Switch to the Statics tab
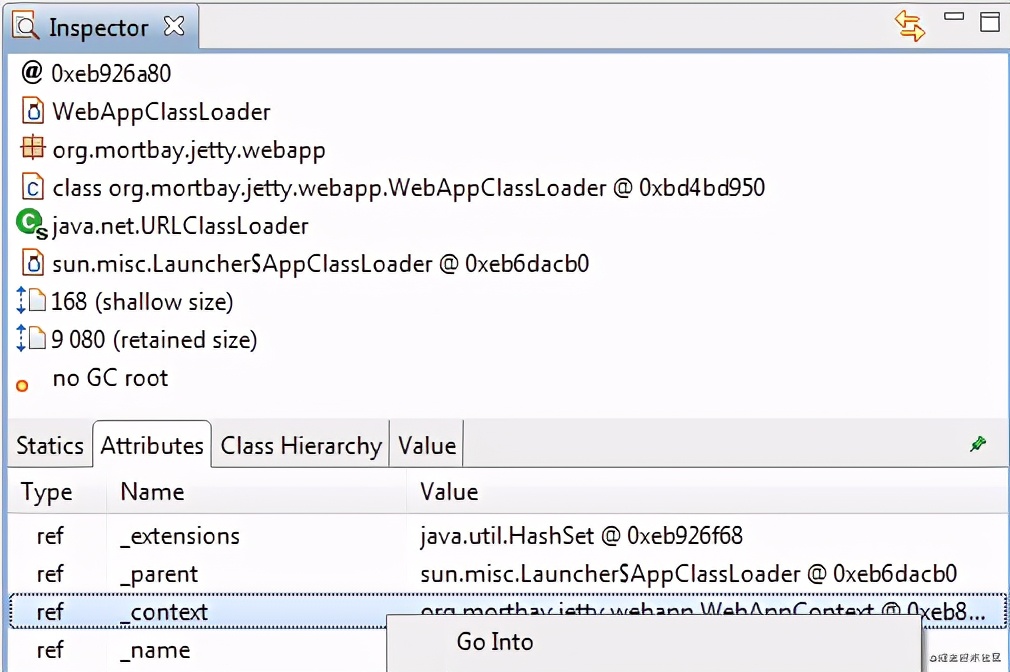Screen dimensions: 1010x672 pos(50,445)
